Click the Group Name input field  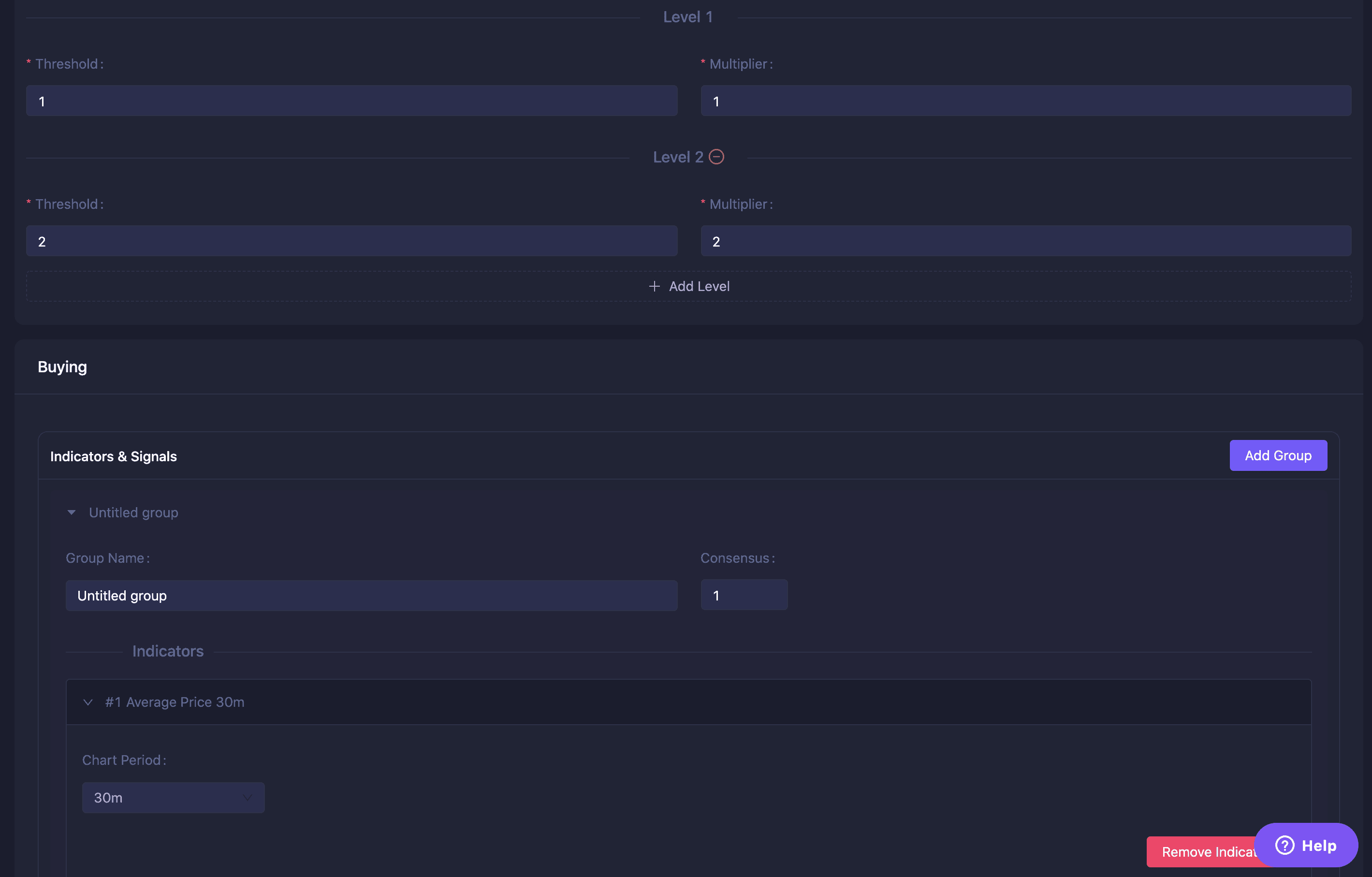point(371,595)
